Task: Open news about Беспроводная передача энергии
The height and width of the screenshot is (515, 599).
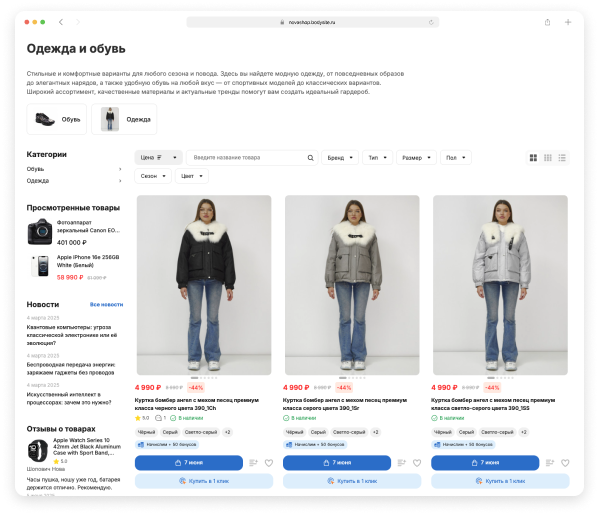Action: (71, 369)
